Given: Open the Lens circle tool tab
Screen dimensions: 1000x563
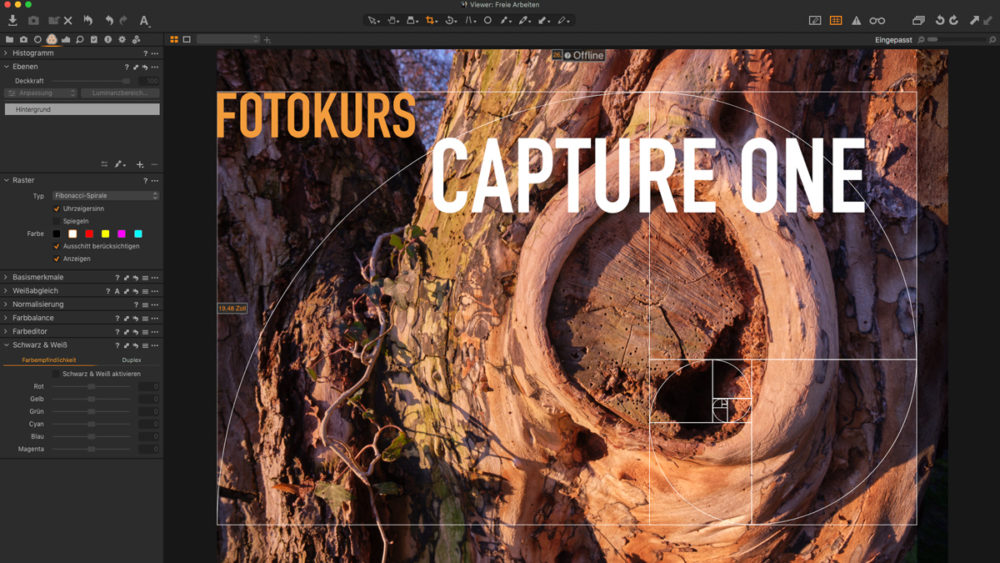Looking at the screenshot, I should pos(38,40).
